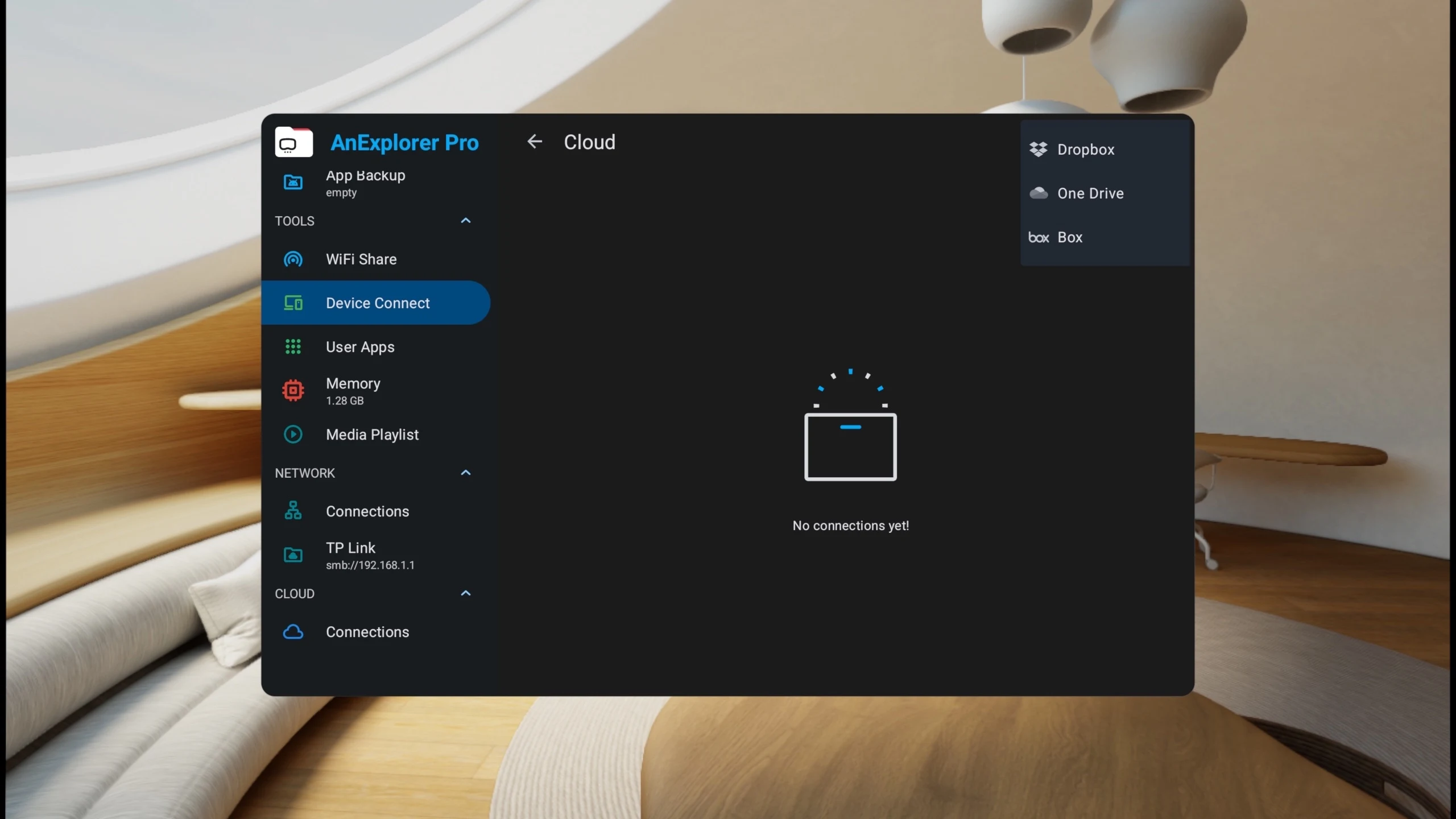Click the empty box illustration

click(x=851, y=424)
